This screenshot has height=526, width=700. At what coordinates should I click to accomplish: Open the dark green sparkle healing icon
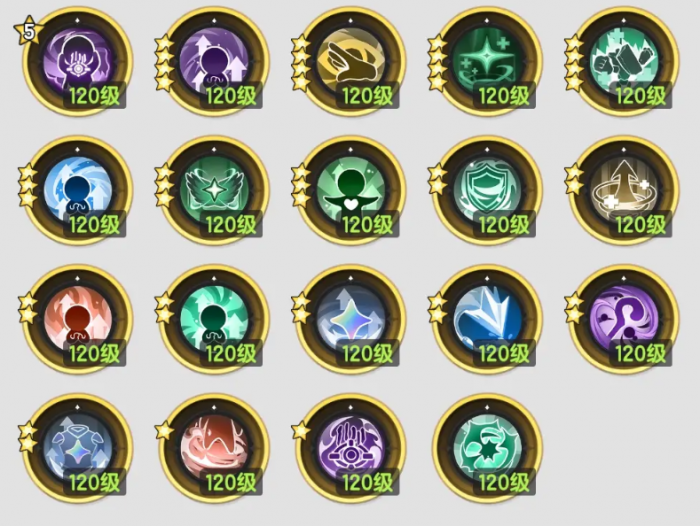(488, 62)
